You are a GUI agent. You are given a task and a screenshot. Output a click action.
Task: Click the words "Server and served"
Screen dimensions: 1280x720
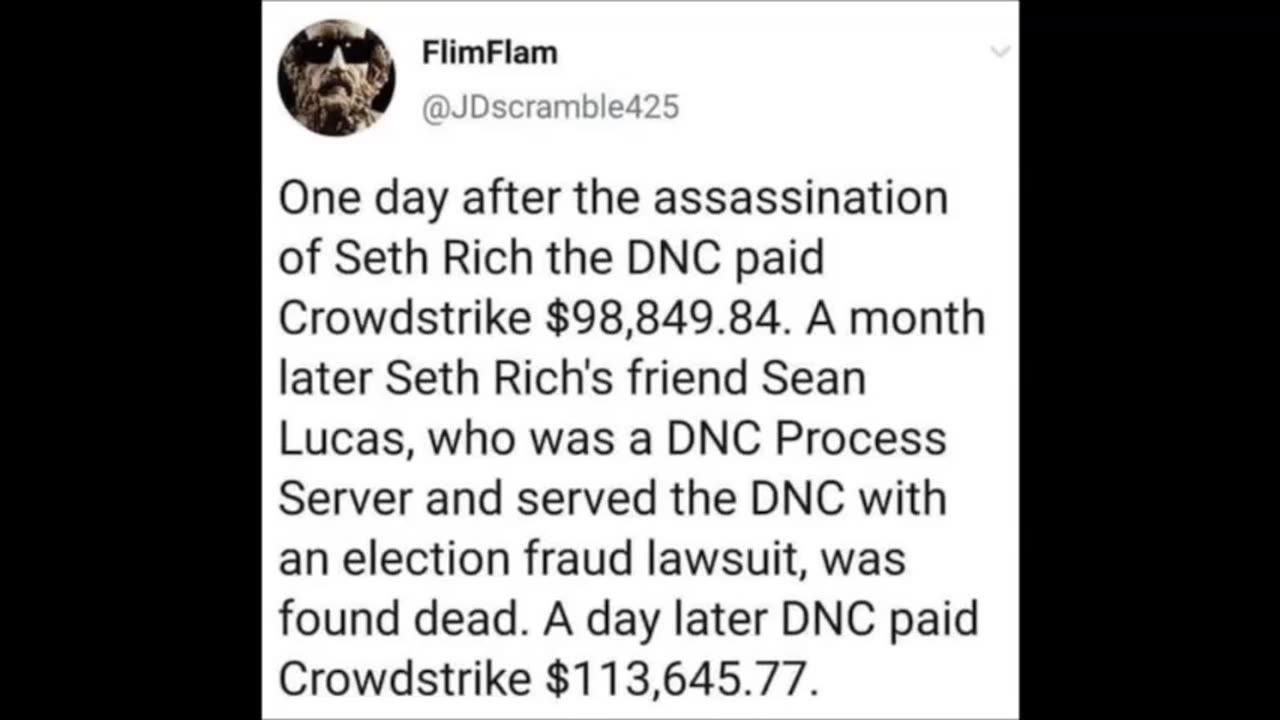point(468,499)
